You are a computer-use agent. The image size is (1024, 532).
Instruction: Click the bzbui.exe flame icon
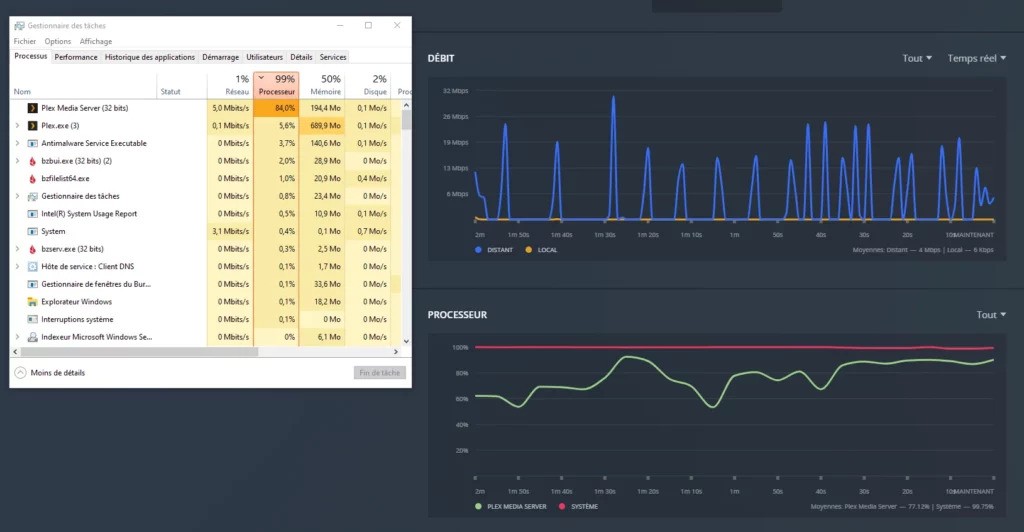click(x=32, y=161)
